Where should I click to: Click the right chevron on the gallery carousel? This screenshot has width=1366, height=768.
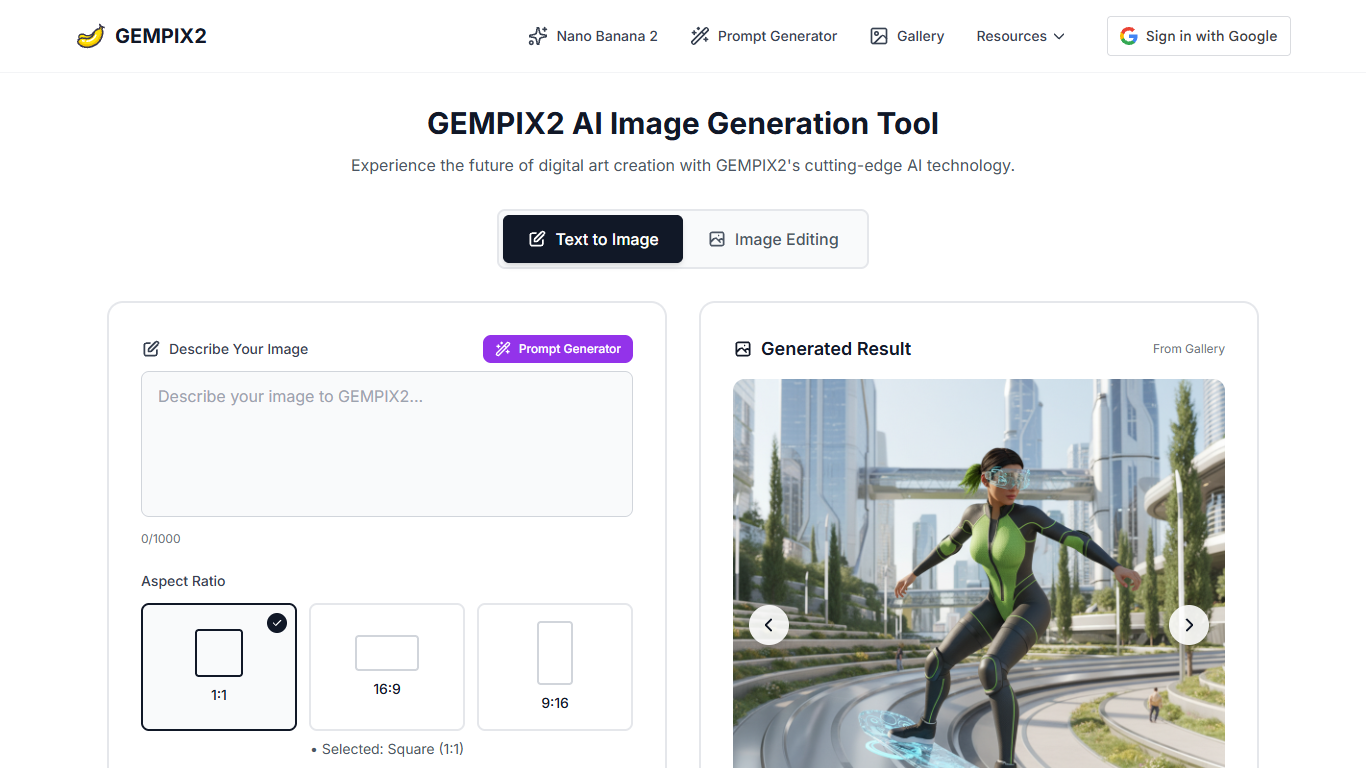1188,624
